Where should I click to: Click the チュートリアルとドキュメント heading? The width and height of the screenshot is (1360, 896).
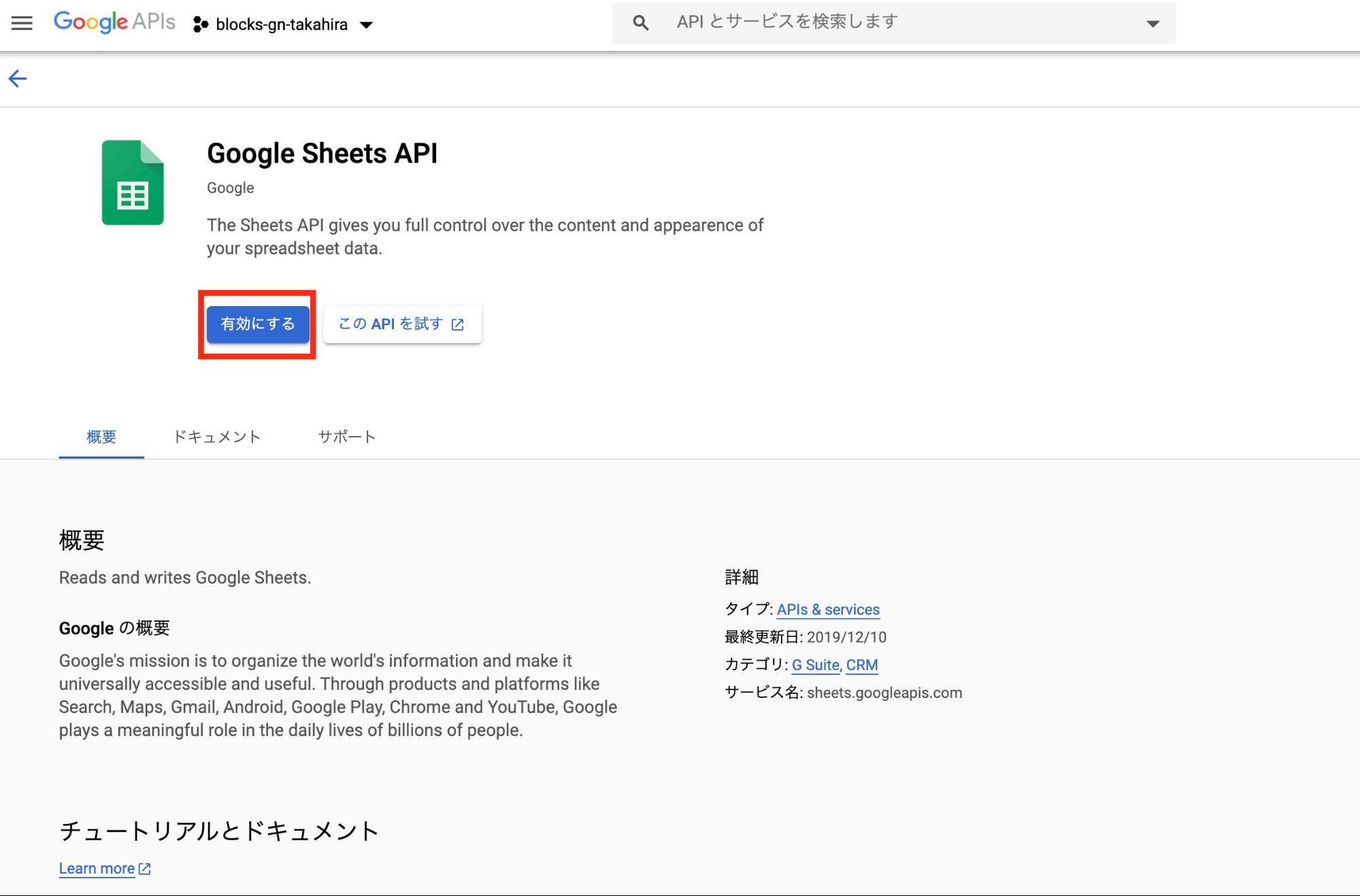click(x=219, y=831)
